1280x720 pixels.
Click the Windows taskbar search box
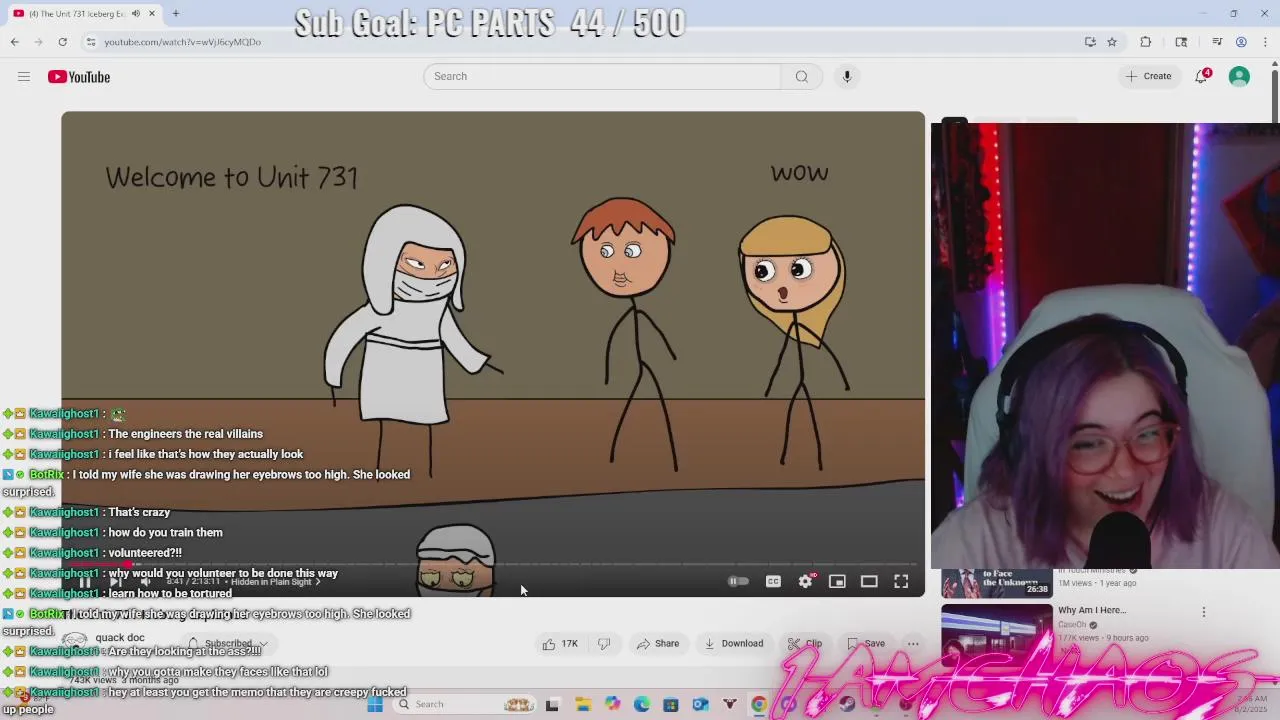coord(465,704)
